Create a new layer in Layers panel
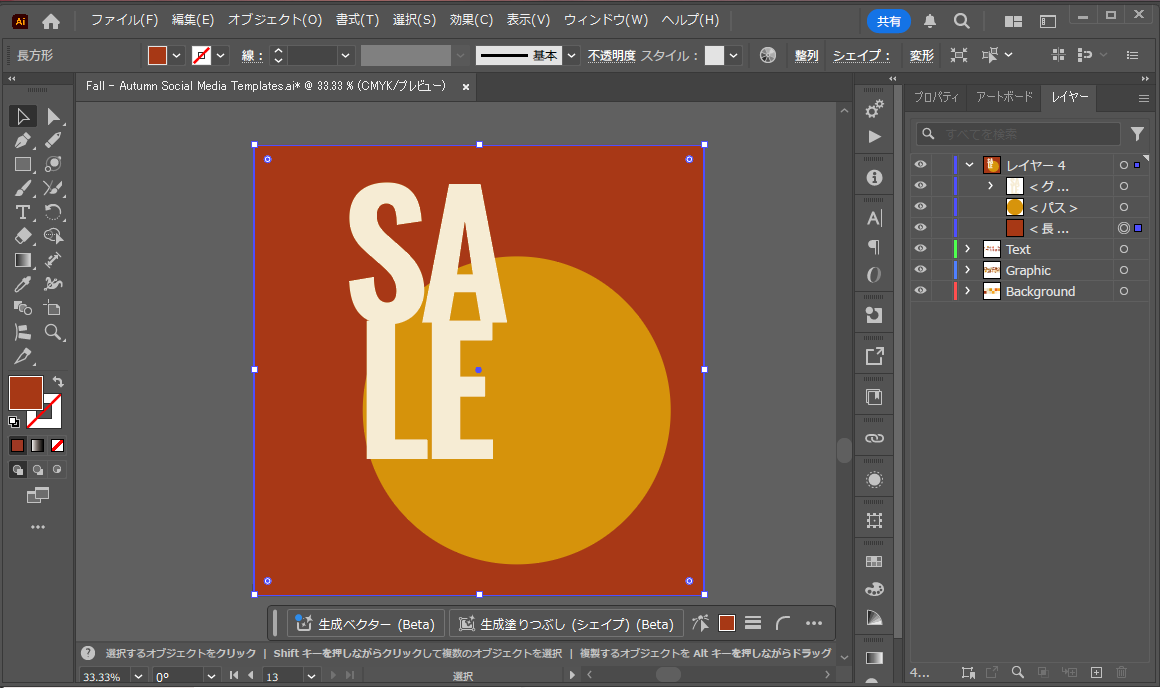Viewport: 1160px width, 688px height. (1096, 672)
